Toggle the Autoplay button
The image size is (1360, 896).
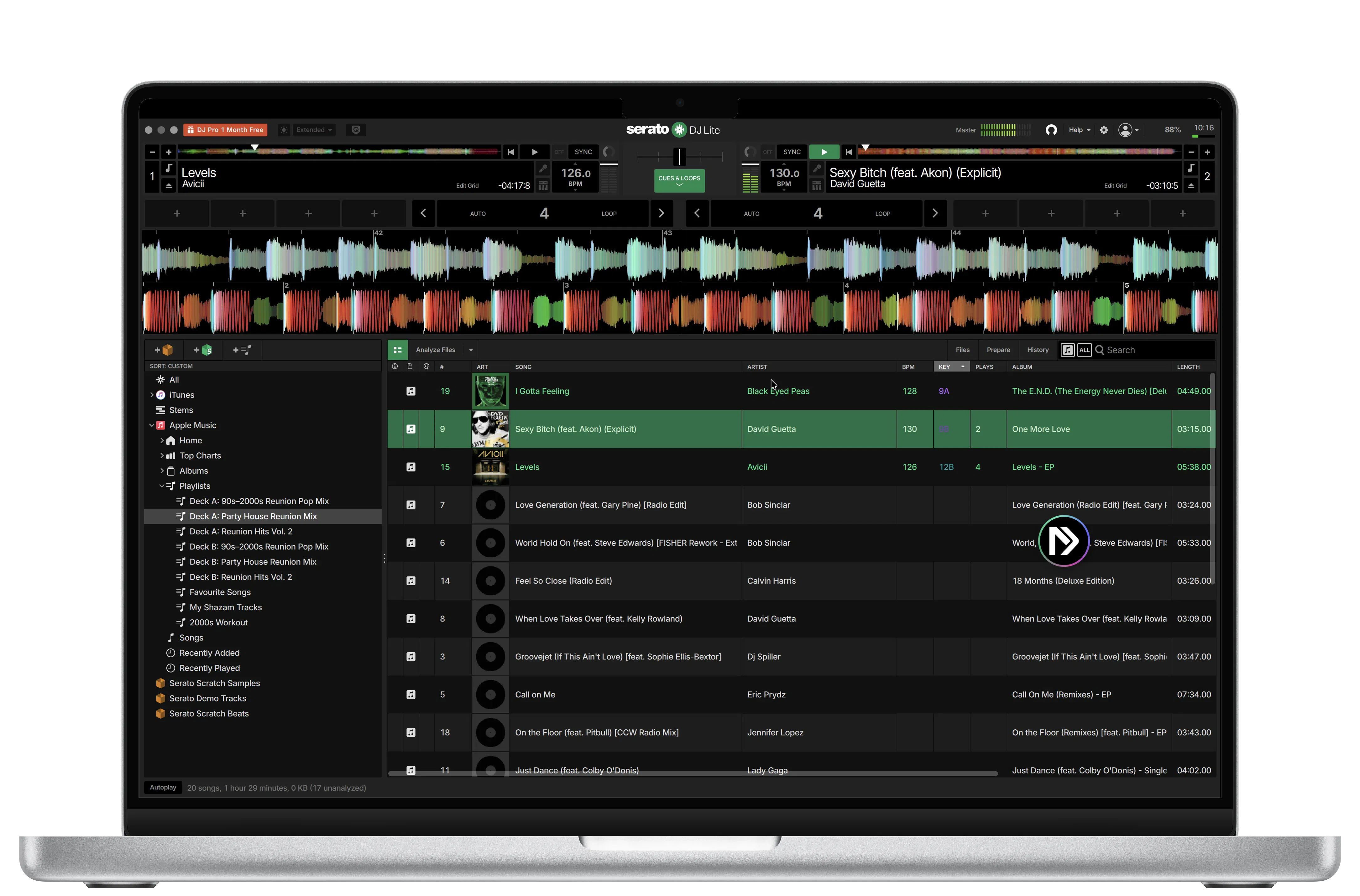click(163, 787)
